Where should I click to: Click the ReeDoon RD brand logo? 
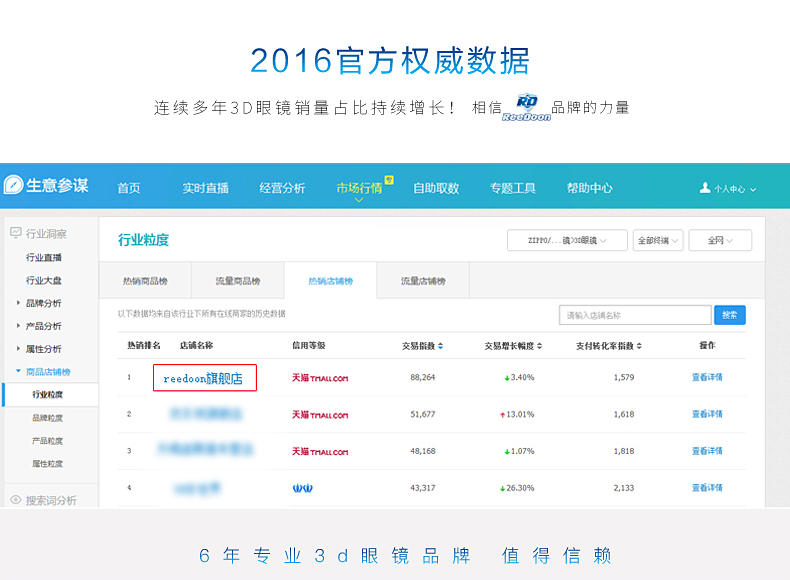pyautogui.click(x=526, y=107)
